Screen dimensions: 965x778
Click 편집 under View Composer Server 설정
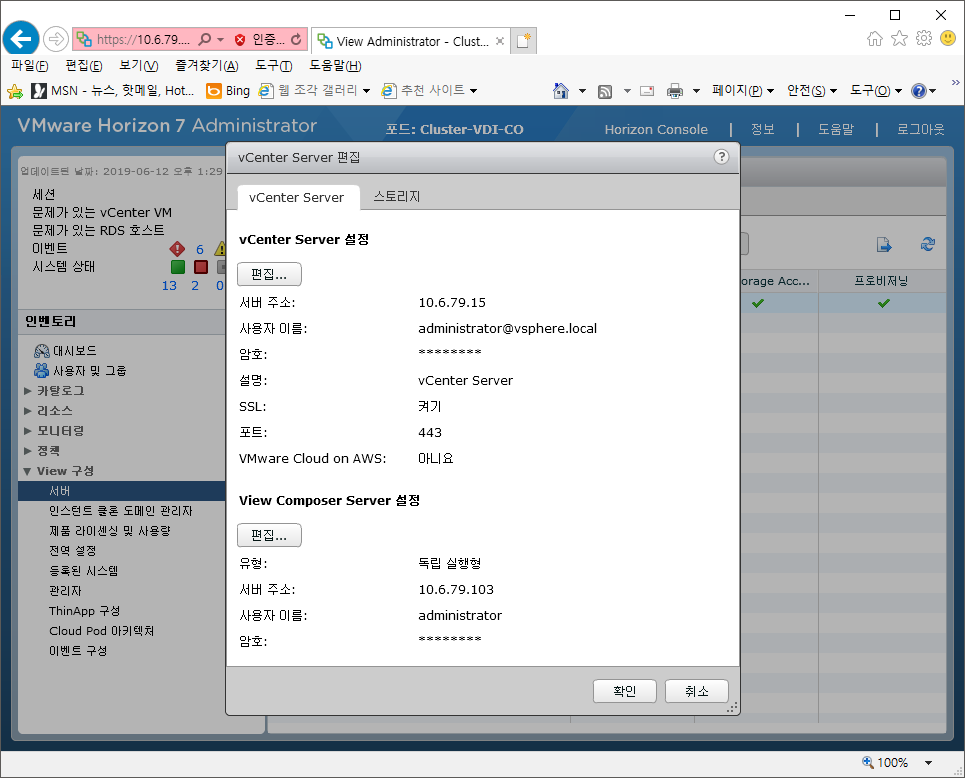[269, 535]
